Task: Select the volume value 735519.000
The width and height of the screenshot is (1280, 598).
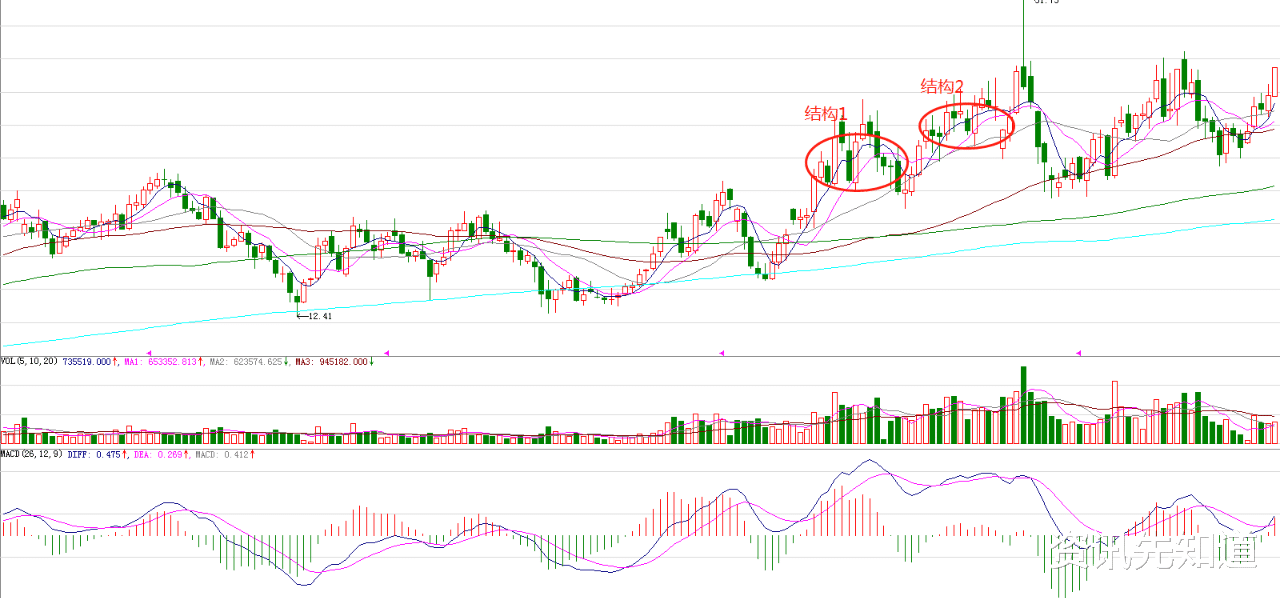Action: point(87,362)
